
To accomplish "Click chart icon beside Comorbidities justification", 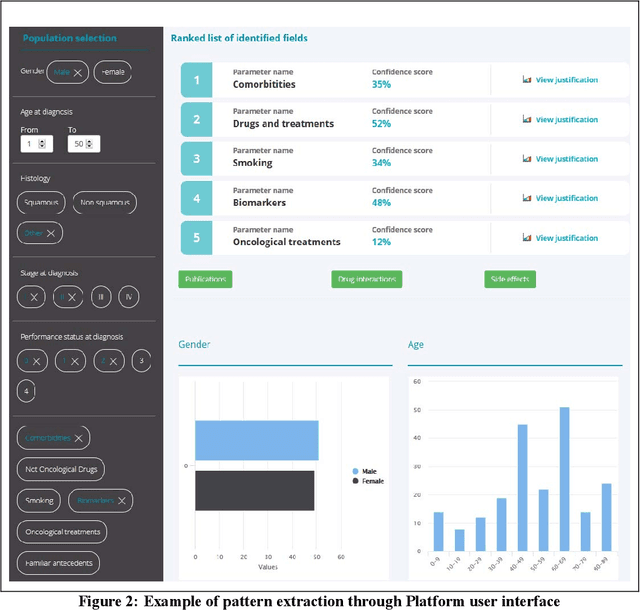I will tap(527, 80).
